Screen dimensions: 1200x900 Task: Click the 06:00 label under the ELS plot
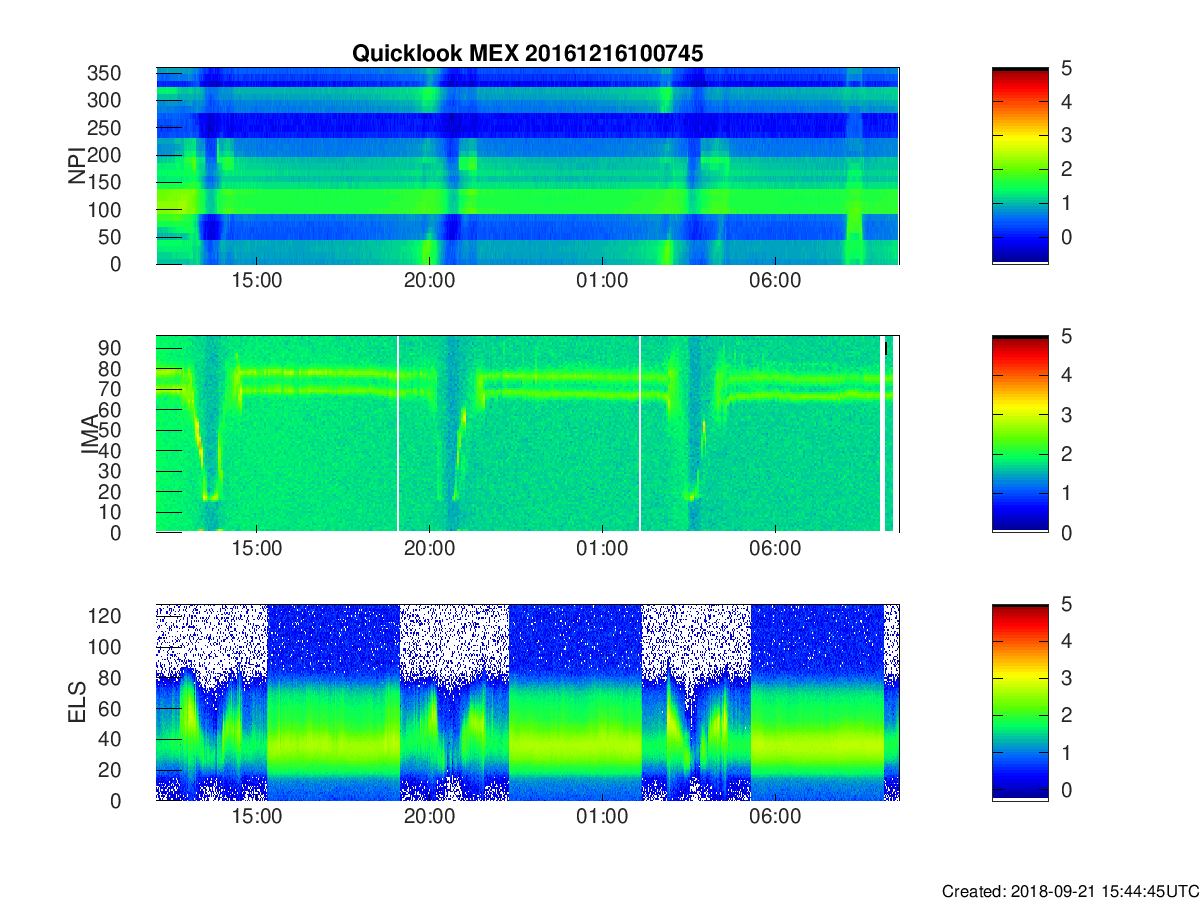(x=775, y=817)
